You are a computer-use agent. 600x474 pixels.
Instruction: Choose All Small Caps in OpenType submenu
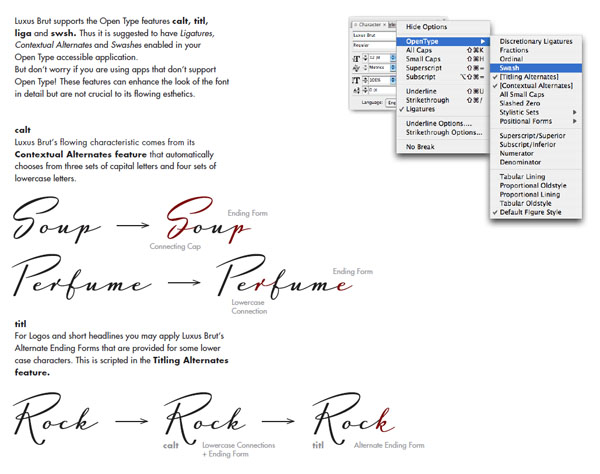coord(536,94)
